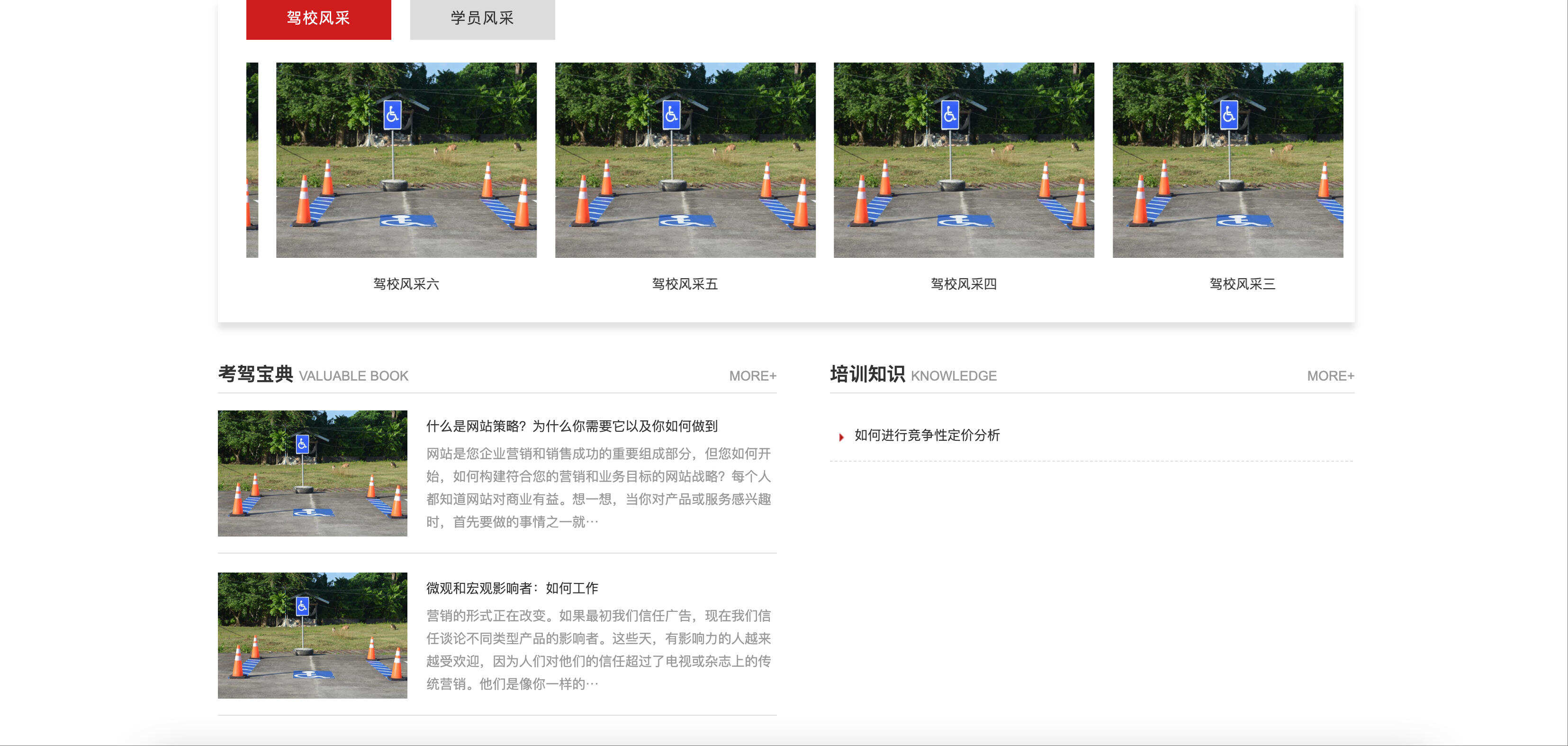1568x746 pixels.
Task: Click red arrow bullet beside pricing analysis
Action: tap(841, 437)
